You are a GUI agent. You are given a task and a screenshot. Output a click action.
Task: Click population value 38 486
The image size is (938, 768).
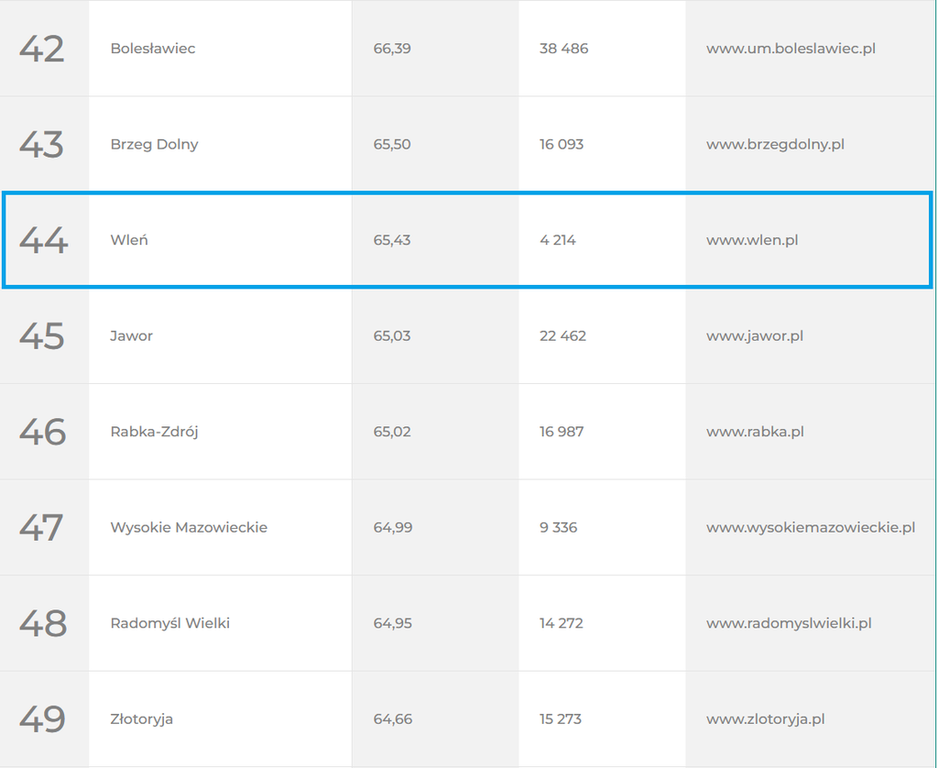(x=564, y=48)
